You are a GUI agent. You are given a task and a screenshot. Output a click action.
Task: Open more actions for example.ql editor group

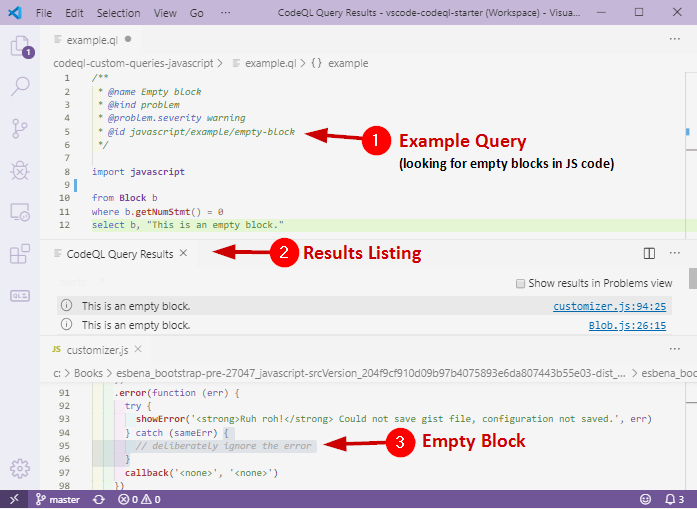click(x=675, y=39)
